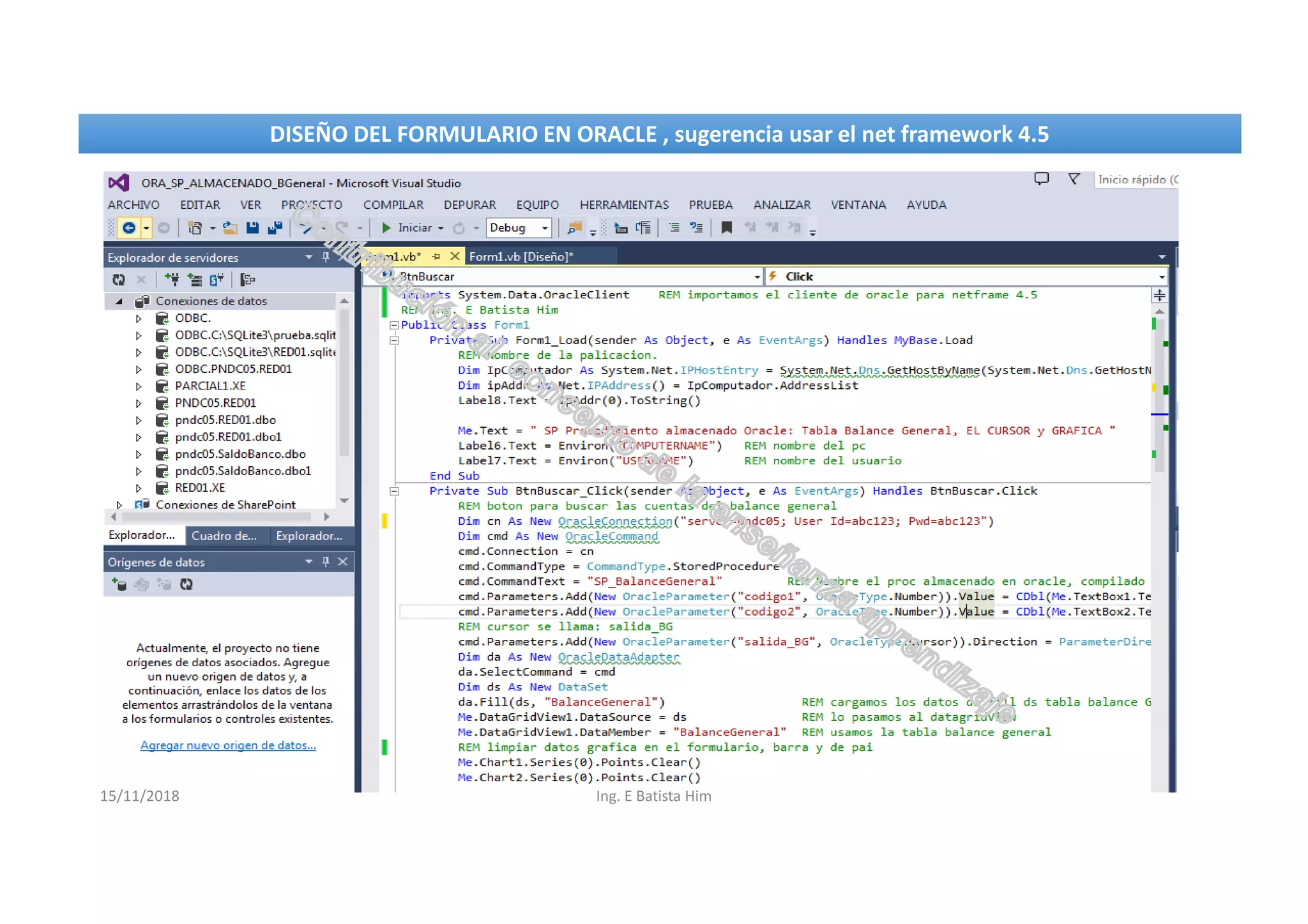
Task: Pin the Form1.vb editor tab
Action: pos(436,257)
